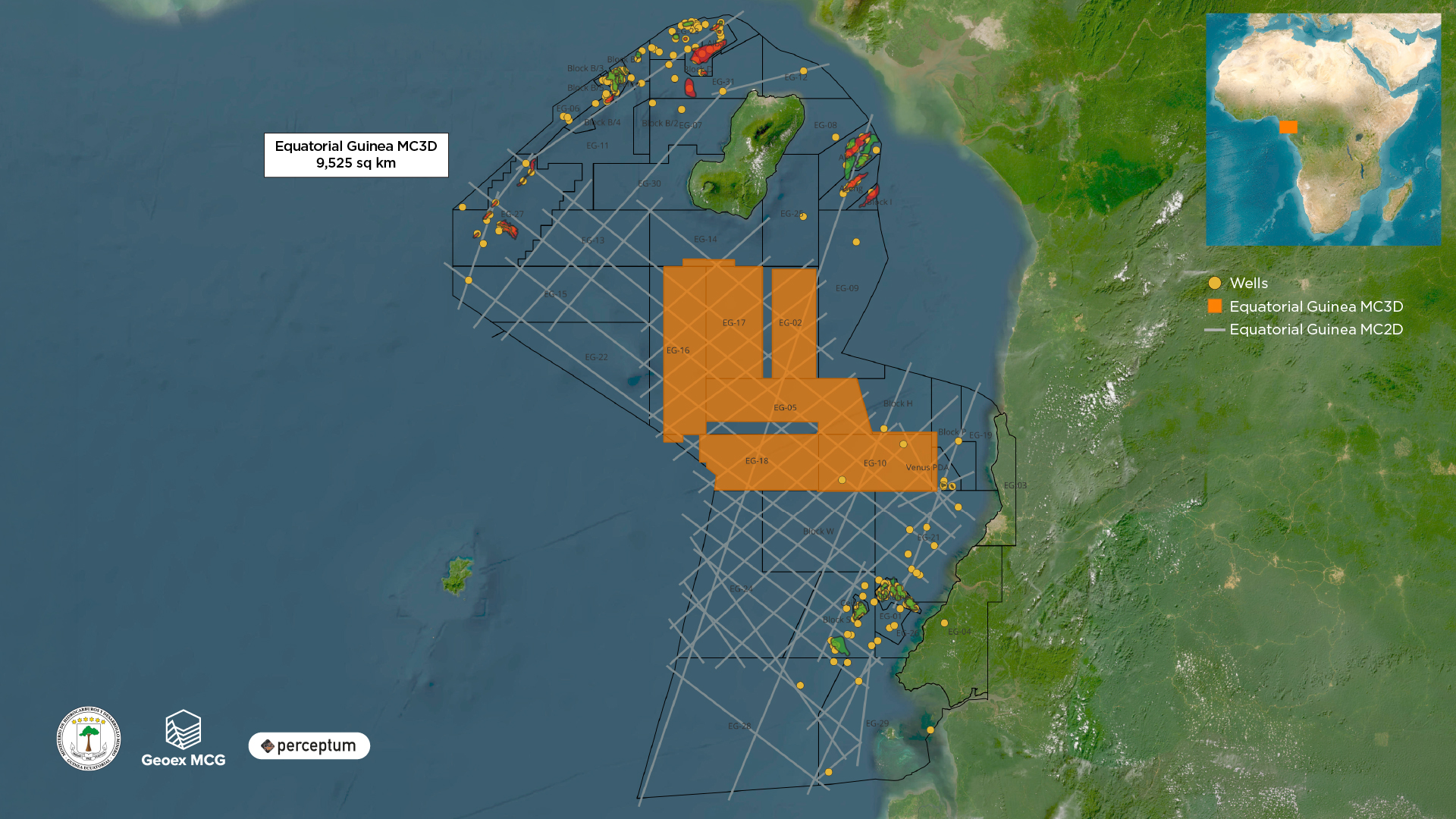This screenshot has height=819, width=1456.
Task: Click the perceptum logo badge
Action: 309,746
